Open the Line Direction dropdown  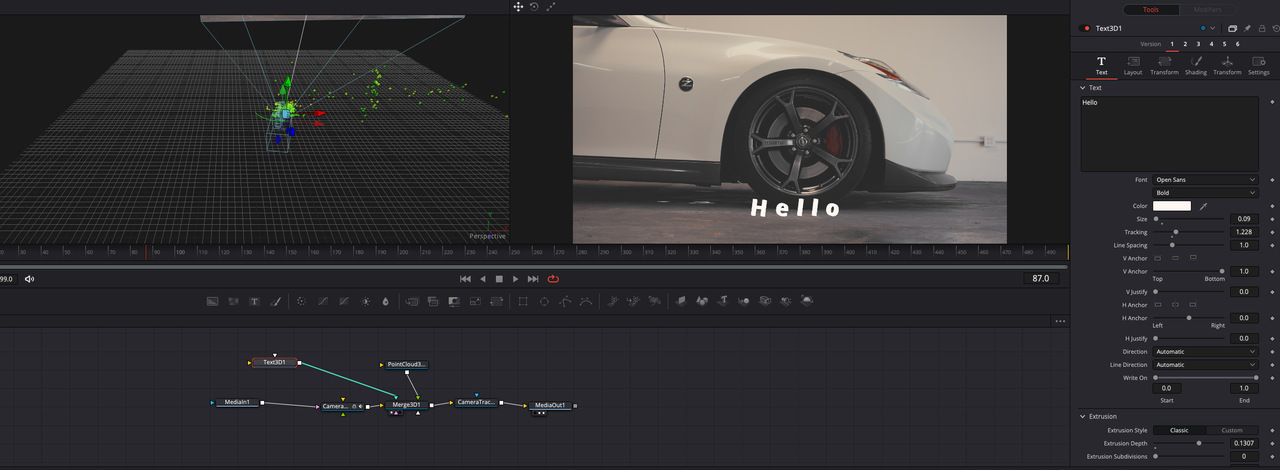(x=1205, y=365)
